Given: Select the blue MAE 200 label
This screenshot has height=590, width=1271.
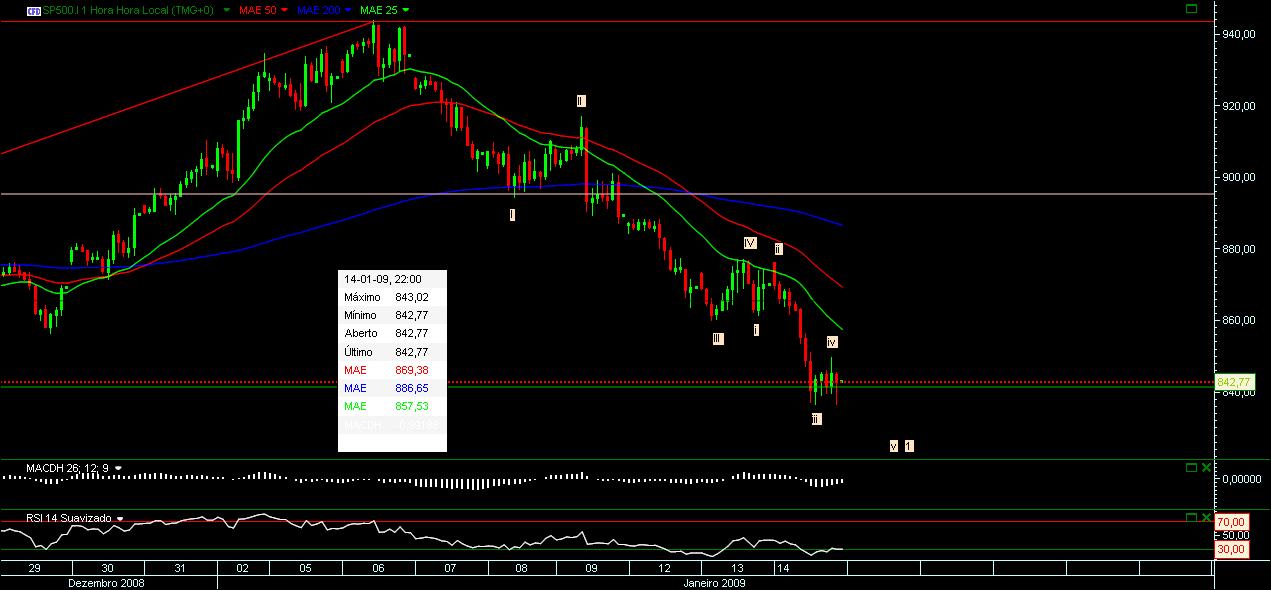Looking at the screenshot, I should click(x=318, y=10).
